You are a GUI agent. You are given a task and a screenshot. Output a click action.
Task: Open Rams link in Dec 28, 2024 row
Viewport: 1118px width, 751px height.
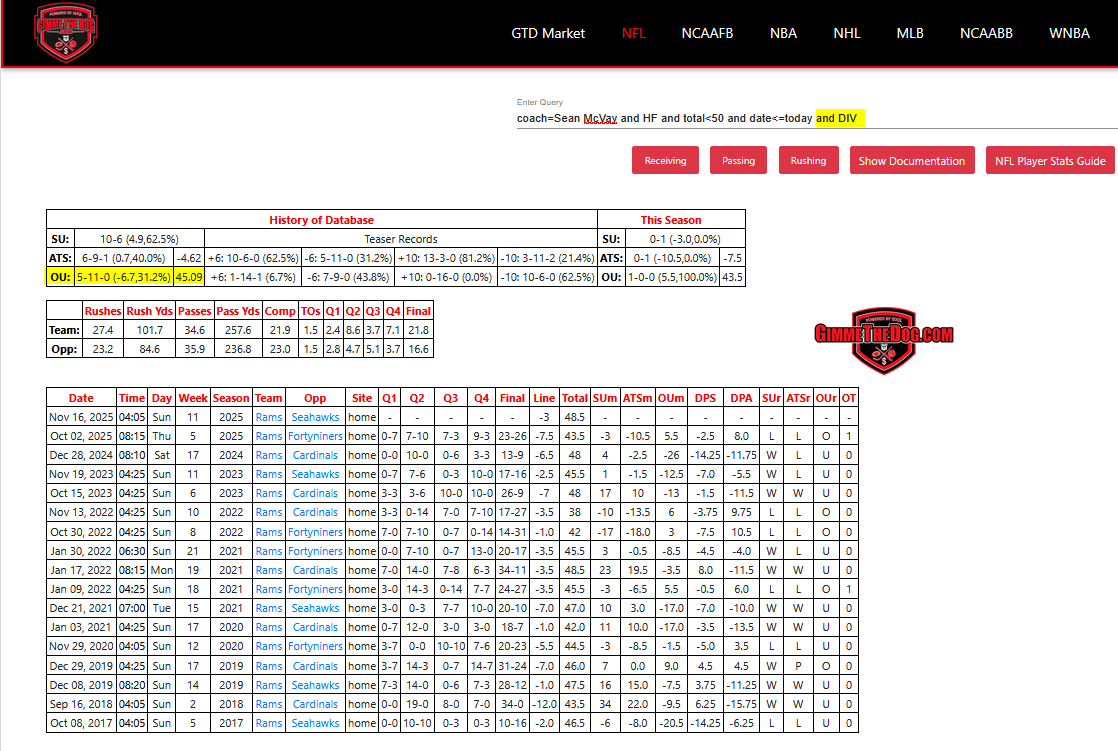point(269,455)
